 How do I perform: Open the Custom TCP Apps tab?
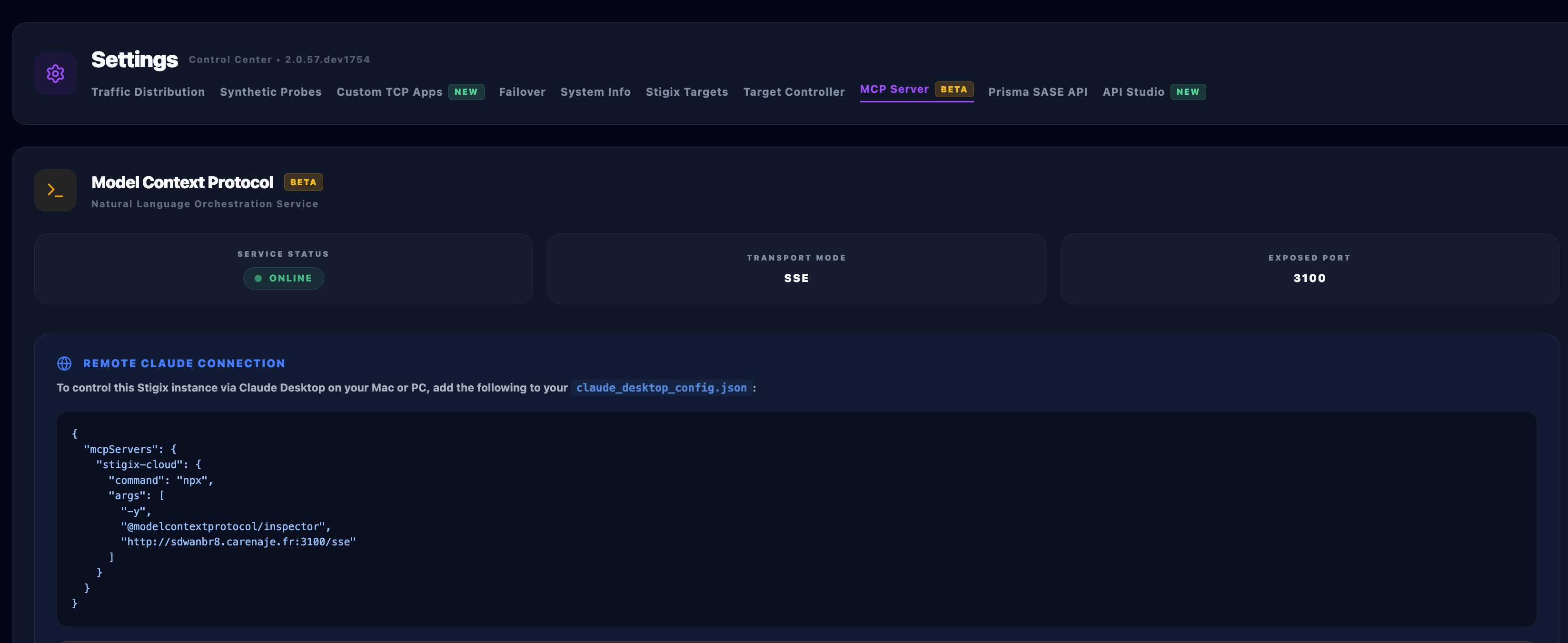[x=389, y=92]
